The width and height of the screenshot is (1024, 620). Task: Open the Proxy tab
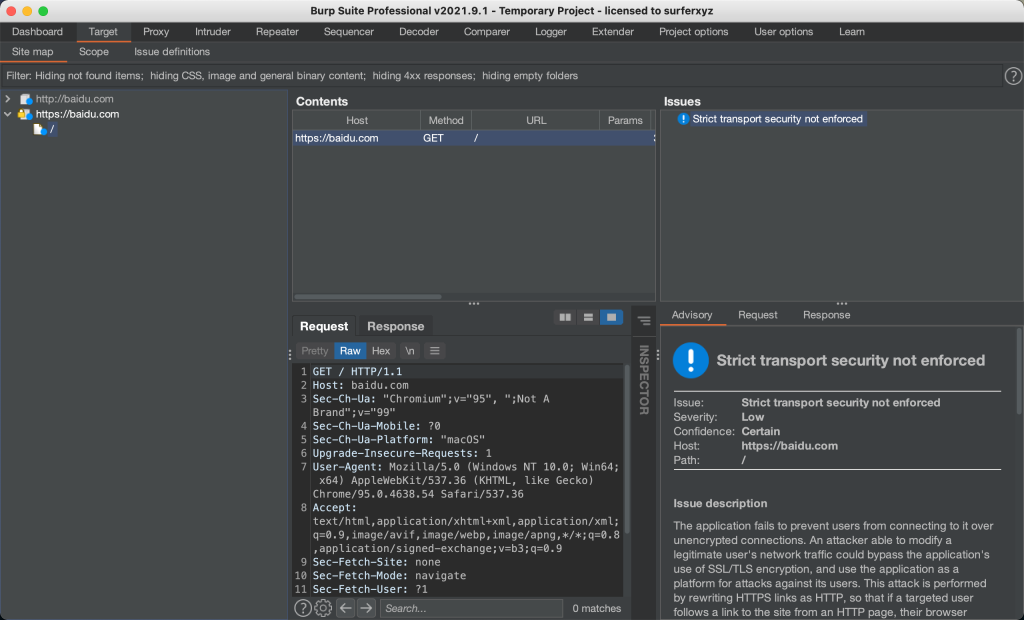(x=156, y=31)
